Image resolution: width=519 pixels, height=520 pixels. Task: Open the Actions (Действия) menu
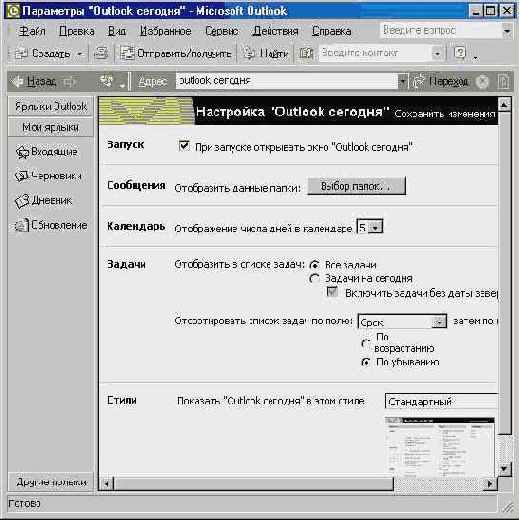(275, 31)
